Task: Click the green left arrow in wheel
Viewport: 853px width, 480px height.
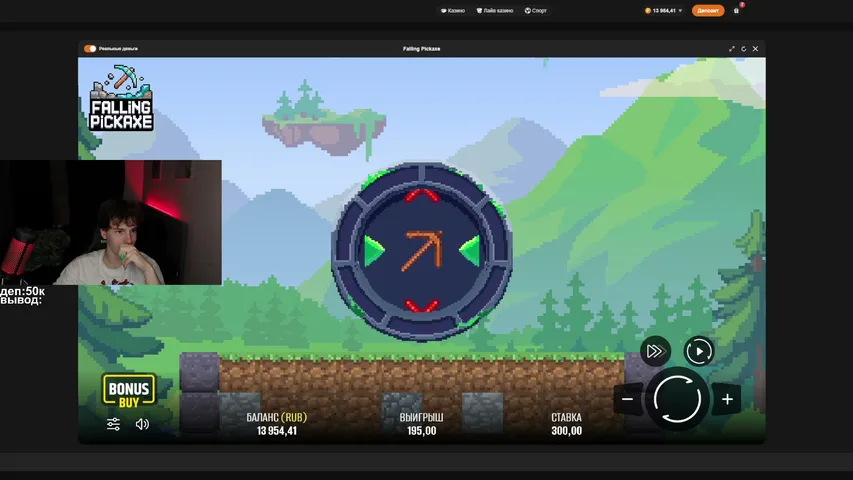Action: coord(374,251)
